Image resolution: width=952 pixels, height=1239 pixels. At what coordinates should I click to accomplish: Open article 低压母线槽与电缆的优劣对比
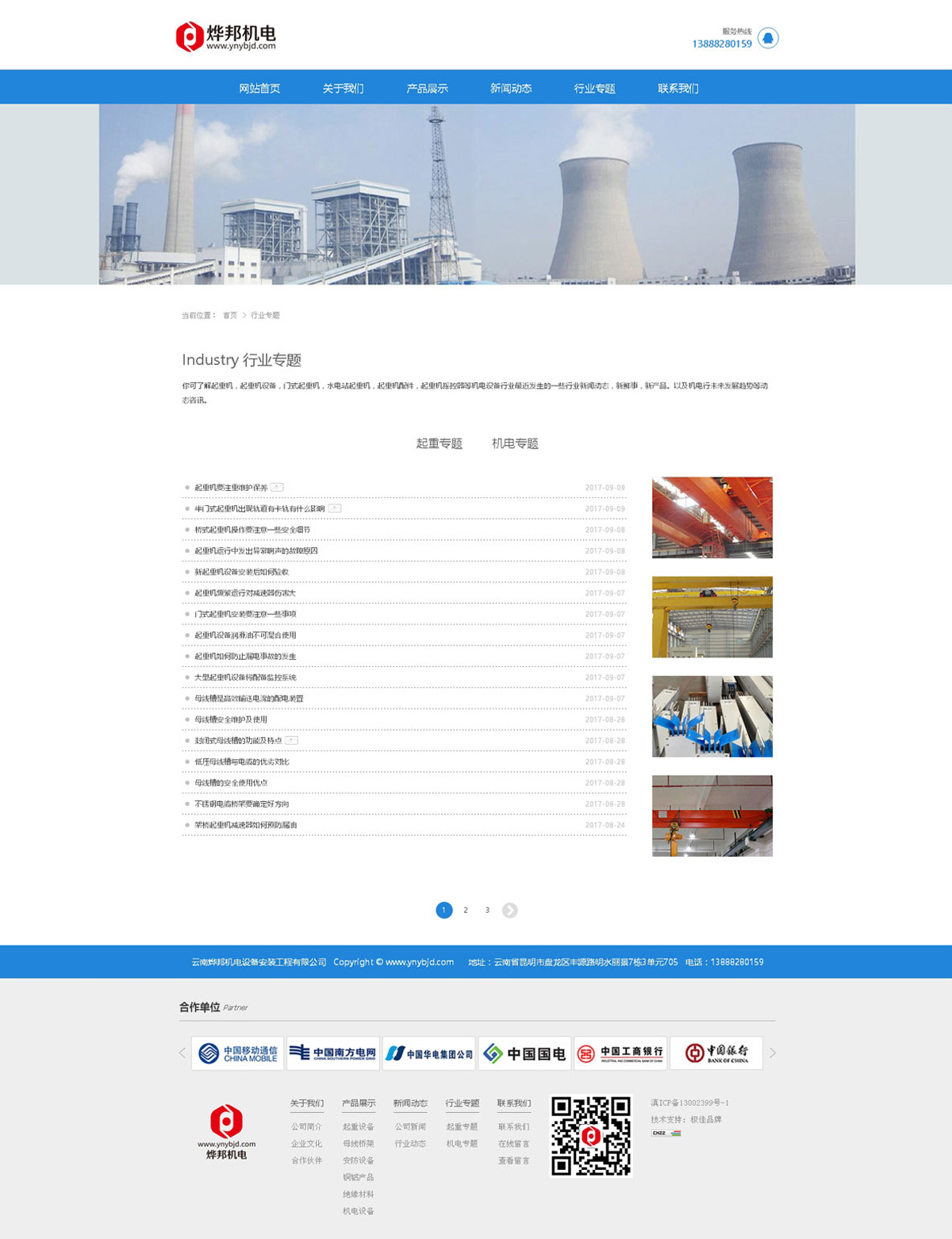click(x=242, y=761)
